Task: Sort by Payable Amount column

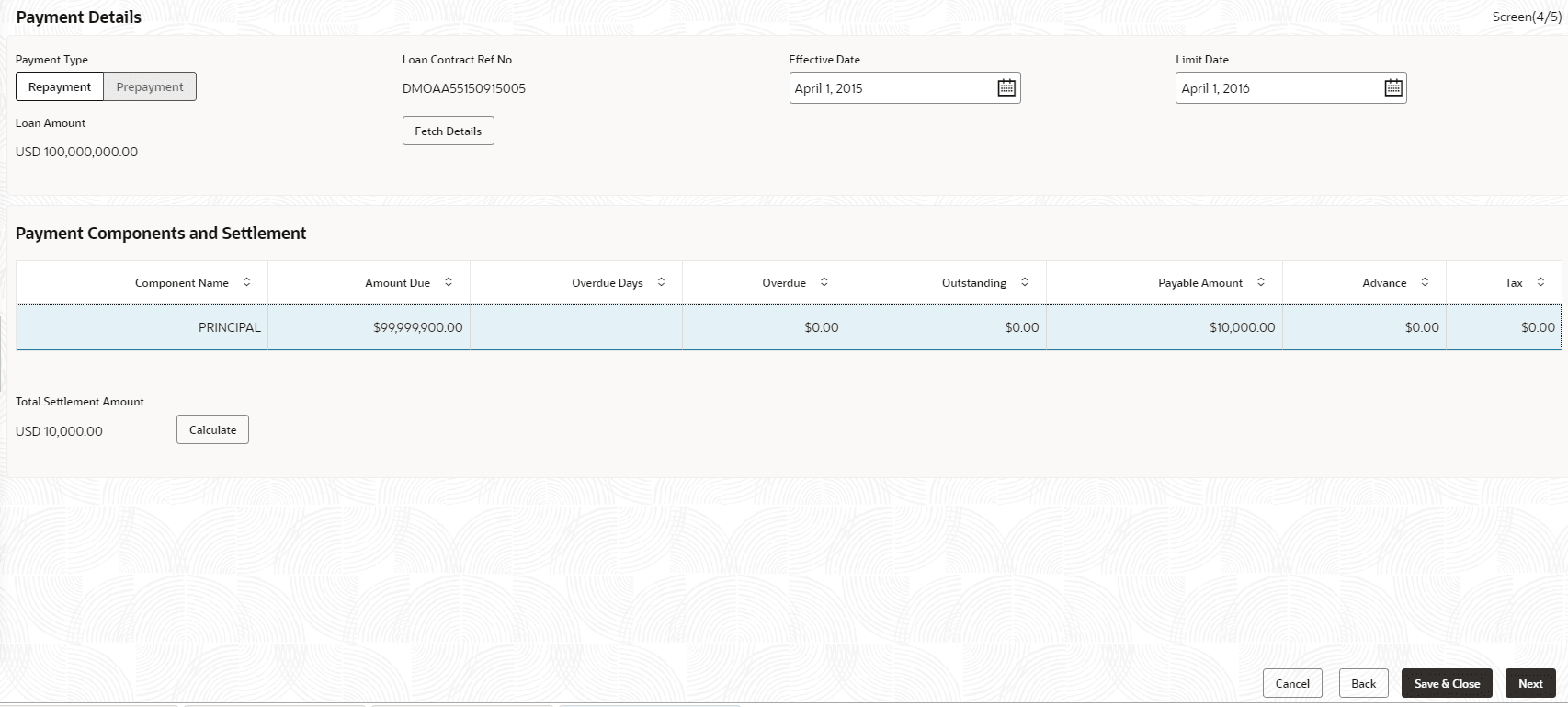Action: (x=1261, y=282)
